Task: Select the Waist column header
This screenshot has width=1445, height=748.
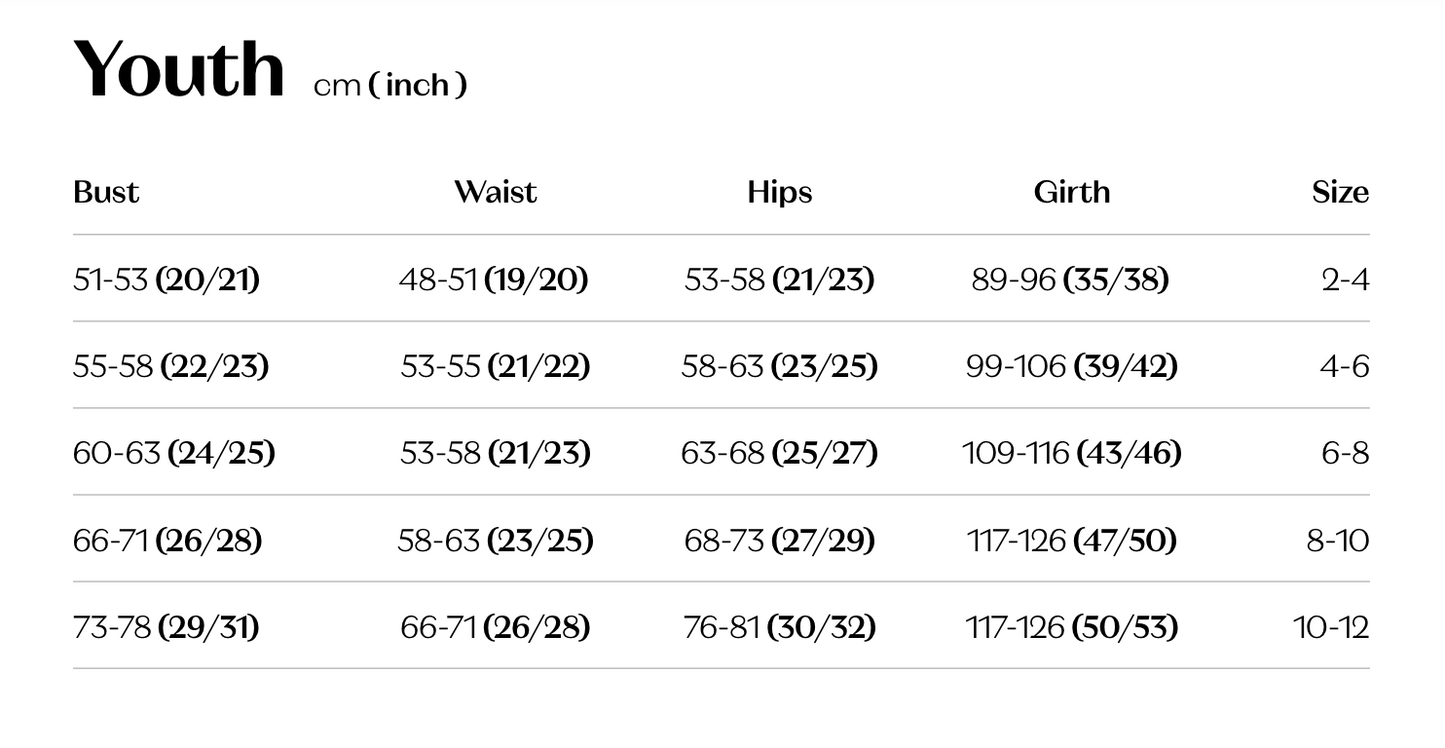Action: pos(495,192)
